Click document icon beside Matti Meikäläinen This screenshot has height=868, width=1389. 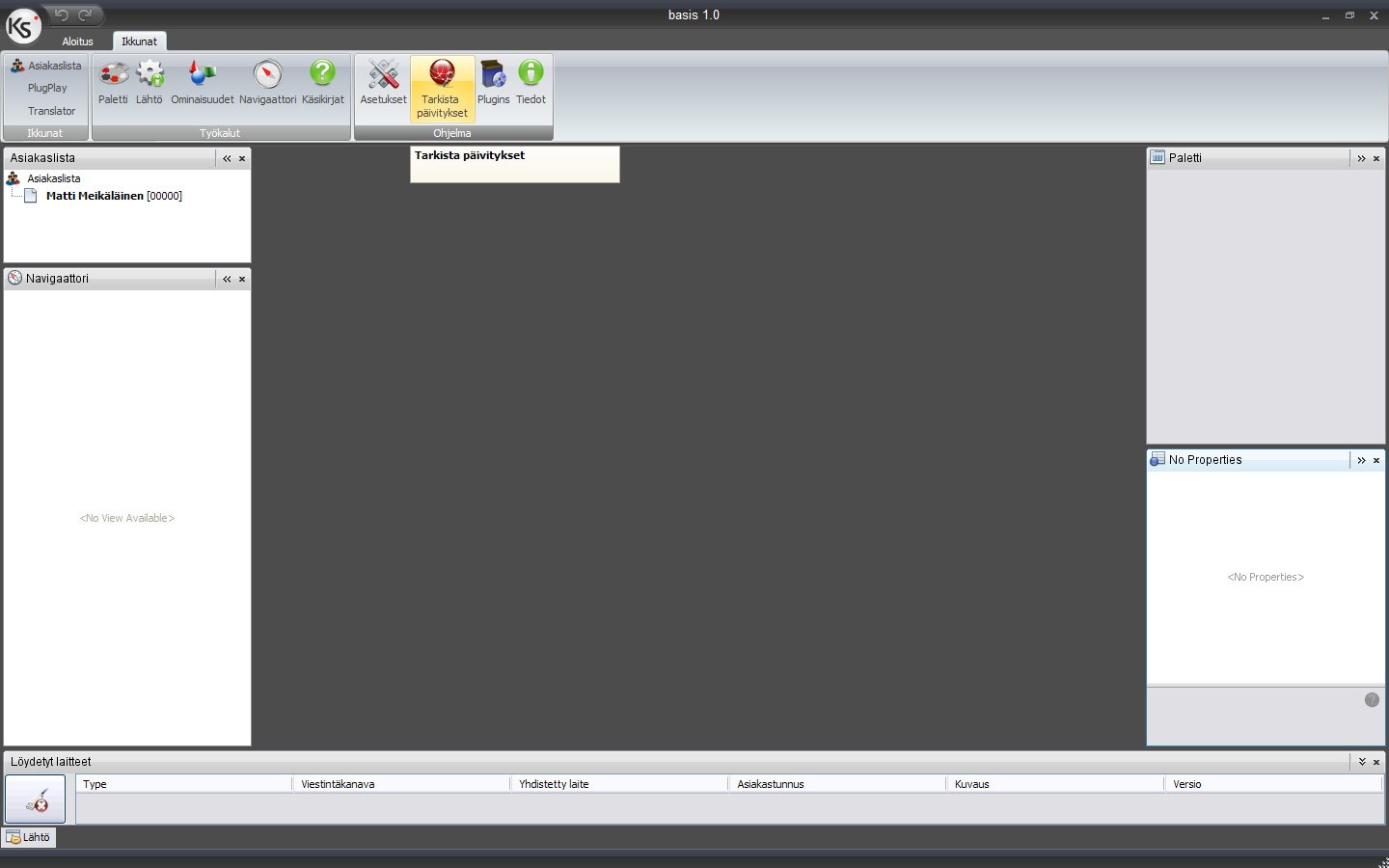click(31, 196)
